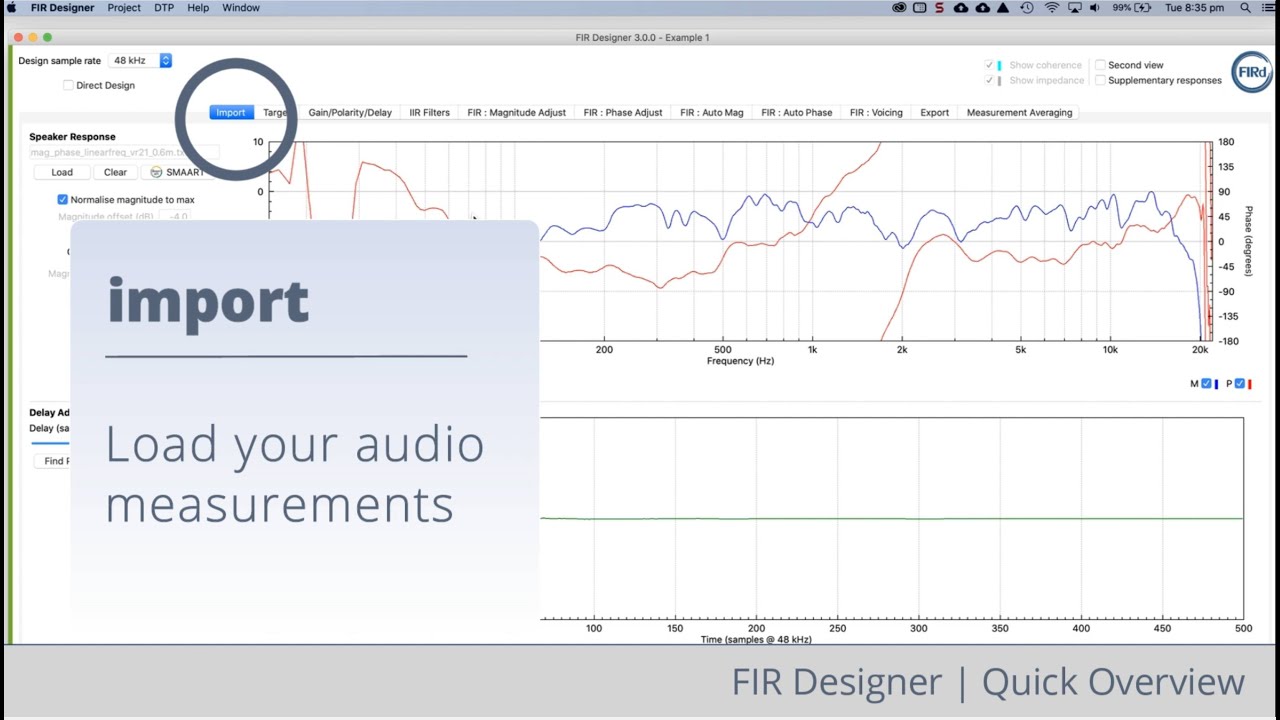Click the red S menu bar icon
Image resolution: width=1280 pixels, height=720 pixels.
pos(939,7)
